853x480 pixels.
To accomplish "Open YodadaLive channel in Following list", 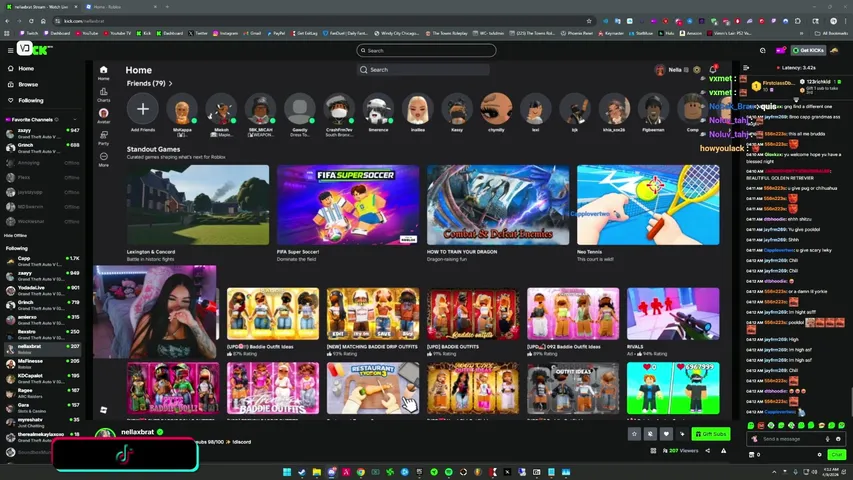I will click(x=42, y=291).
